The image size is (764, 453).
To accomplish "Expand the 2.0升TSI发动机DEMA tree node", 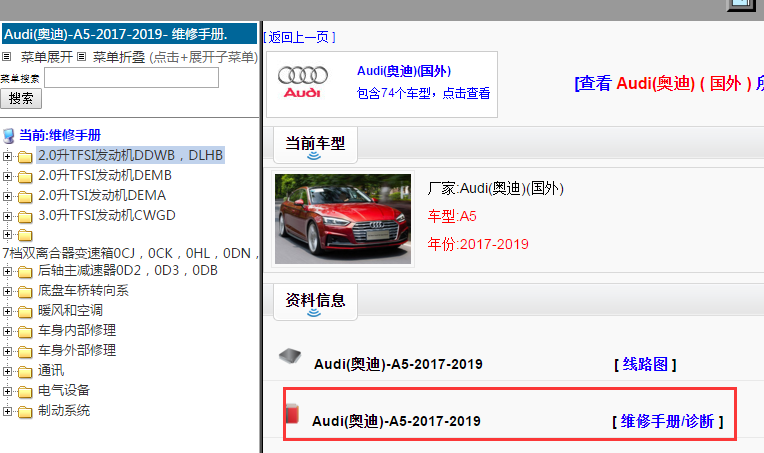I will click(x=7, y=196).
